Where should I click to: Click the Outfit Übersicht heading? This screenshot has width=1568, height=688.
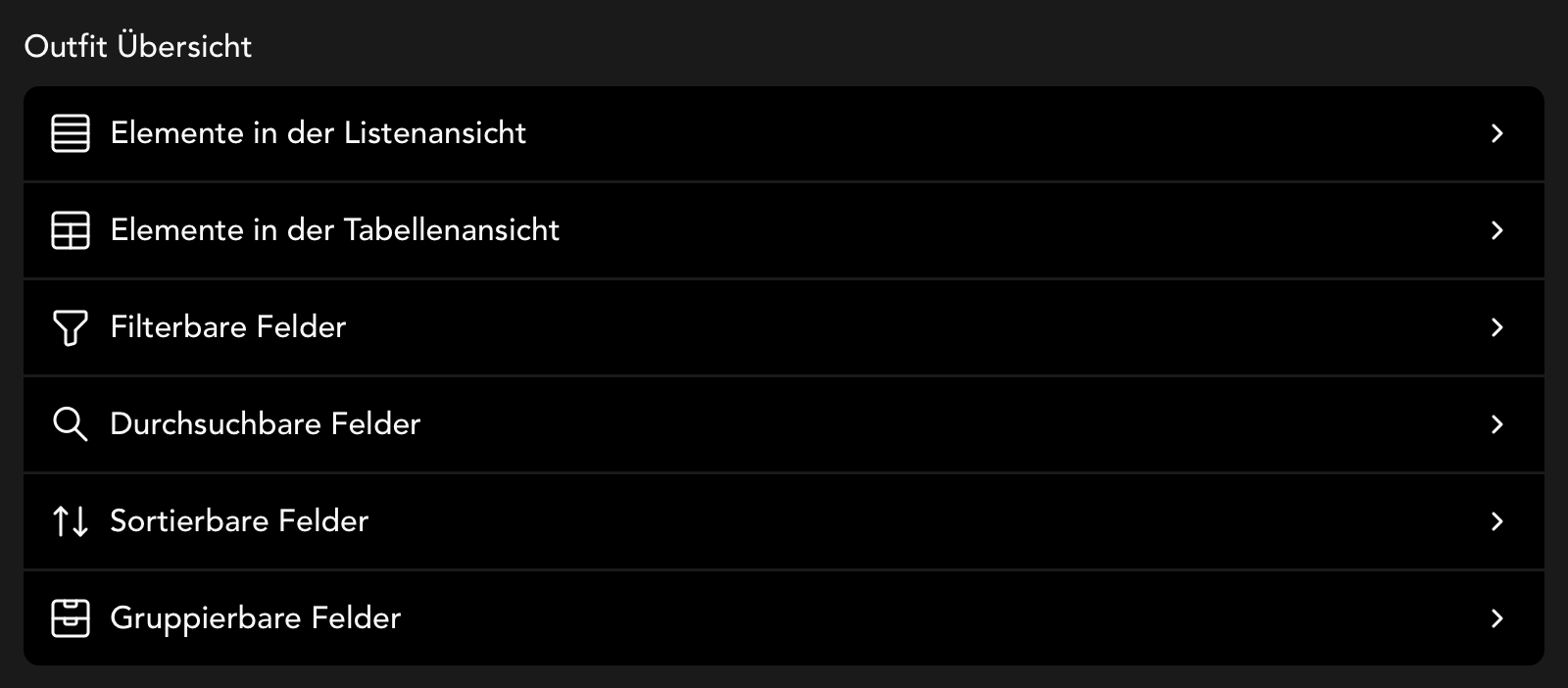(x=138, y=44)
